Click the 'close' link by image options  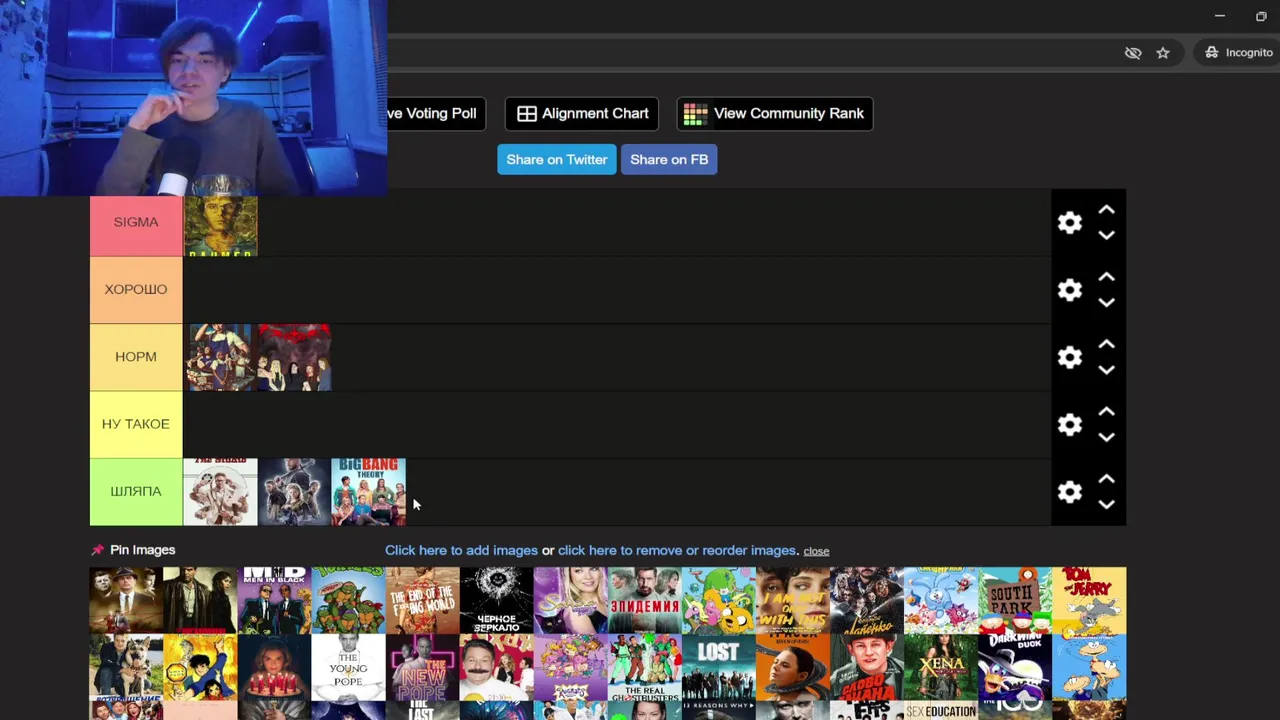coord(816,551)
